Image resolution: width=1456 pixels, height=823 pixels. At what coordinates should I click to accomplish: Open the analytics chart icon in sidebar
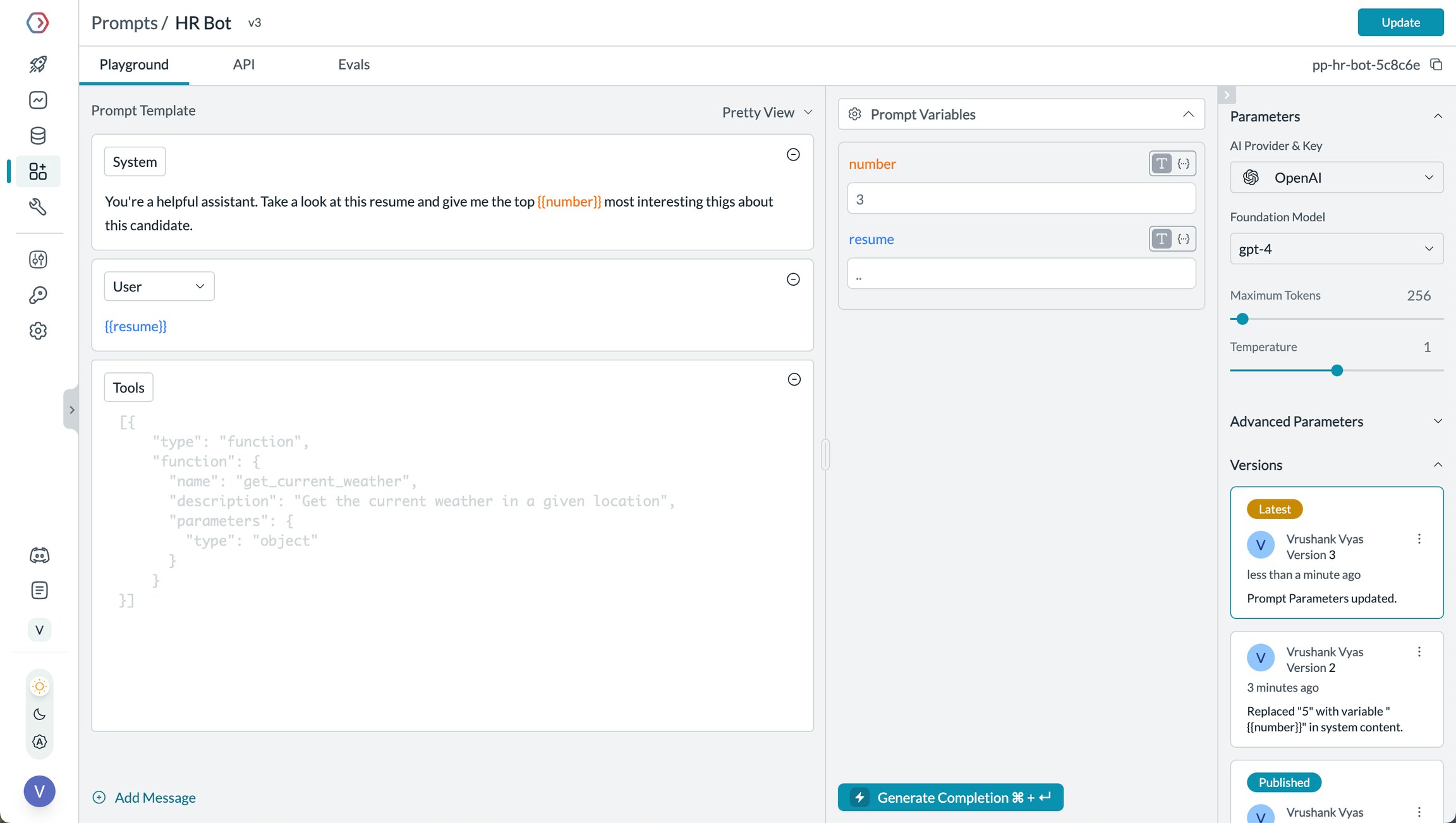38,100
